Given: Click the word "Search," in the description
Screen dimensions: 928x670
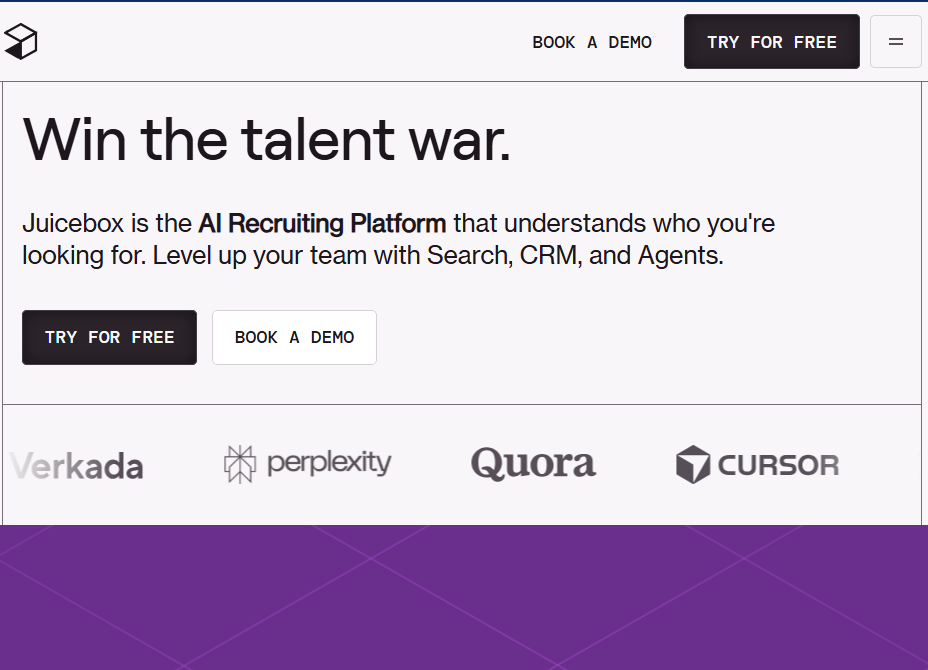Looking at the screenshot, I should point(470,255).
